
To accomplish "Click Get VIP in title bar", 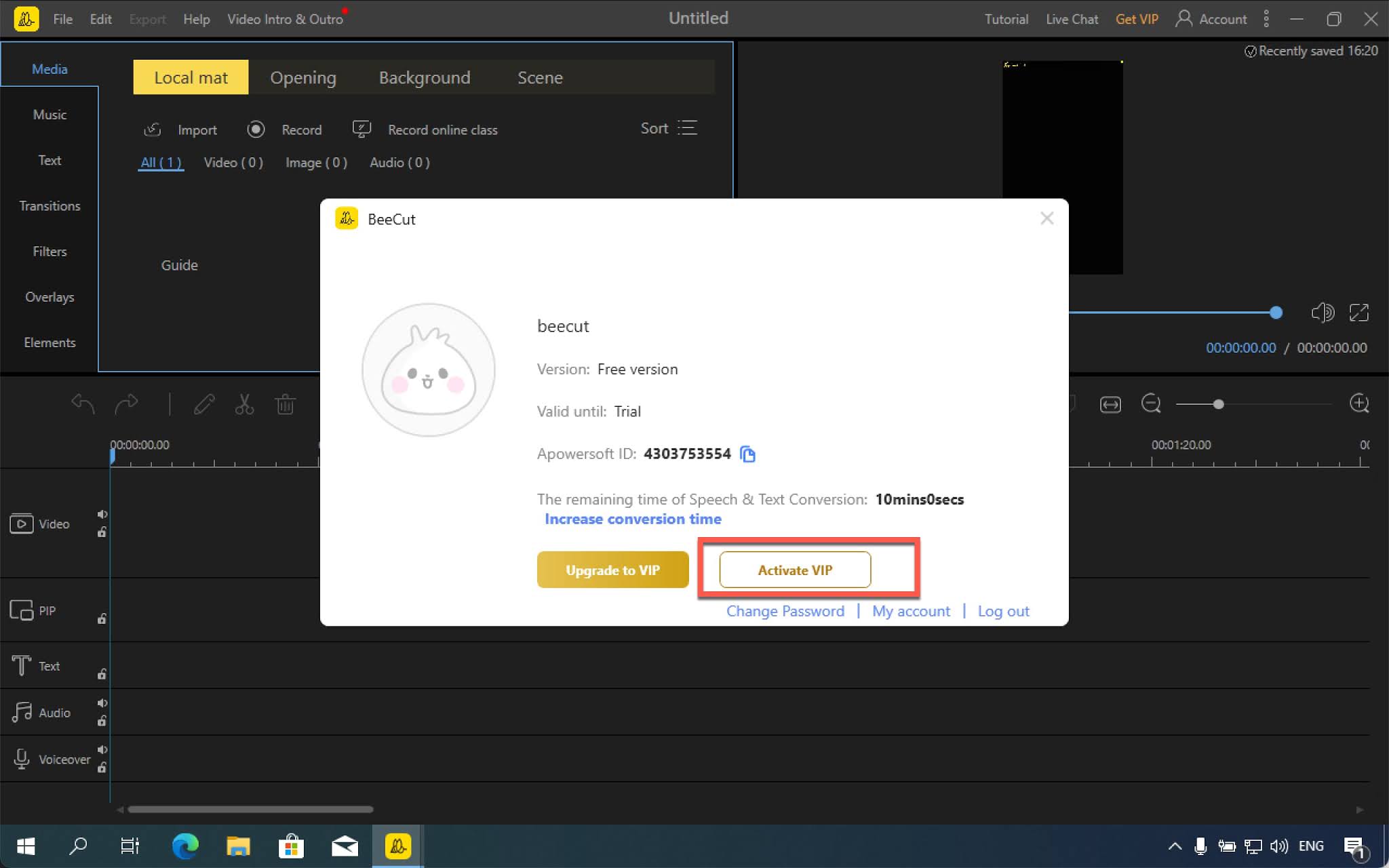I will [x=1137, y=19].
